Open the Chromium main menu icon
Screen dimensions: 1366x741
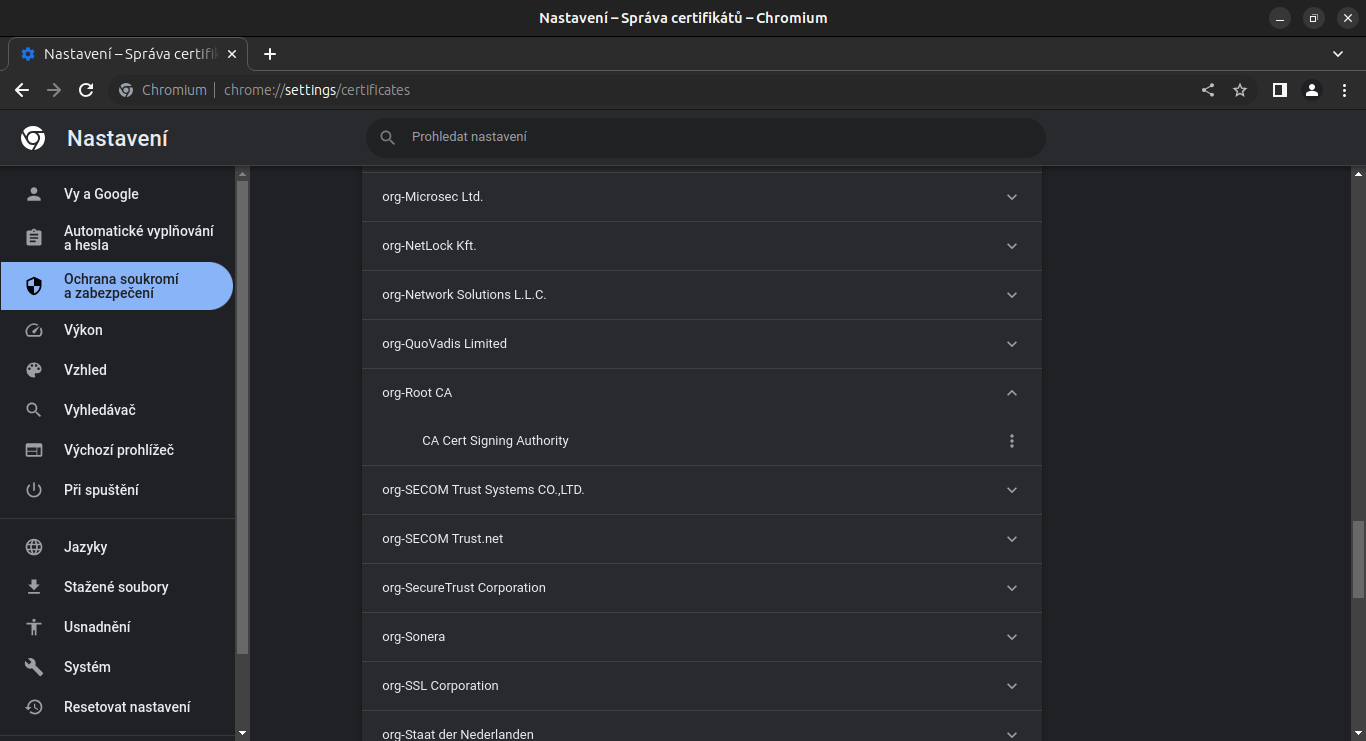[x=1343, y=90]
